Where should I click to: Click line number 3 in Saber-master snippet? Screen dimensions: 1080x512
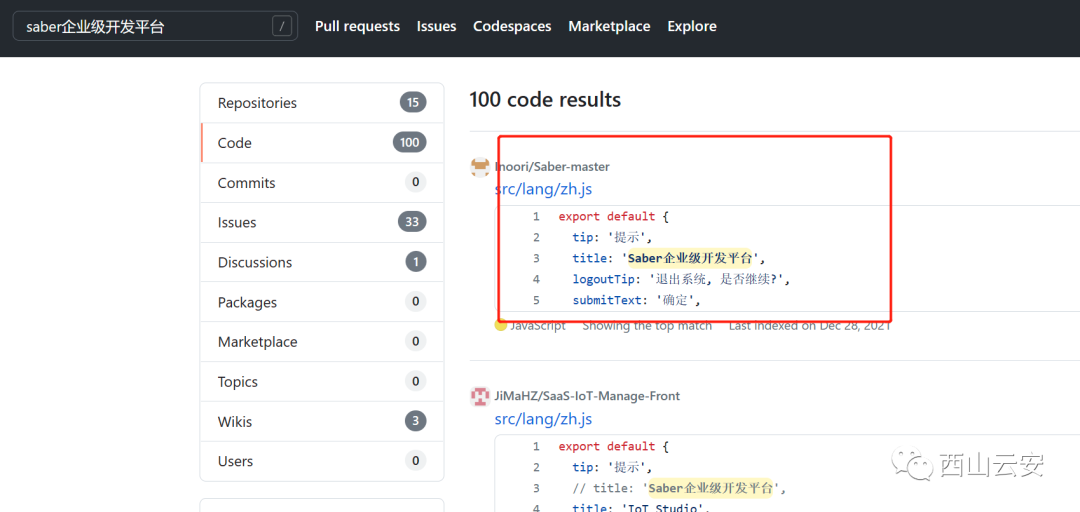(536, 258)
